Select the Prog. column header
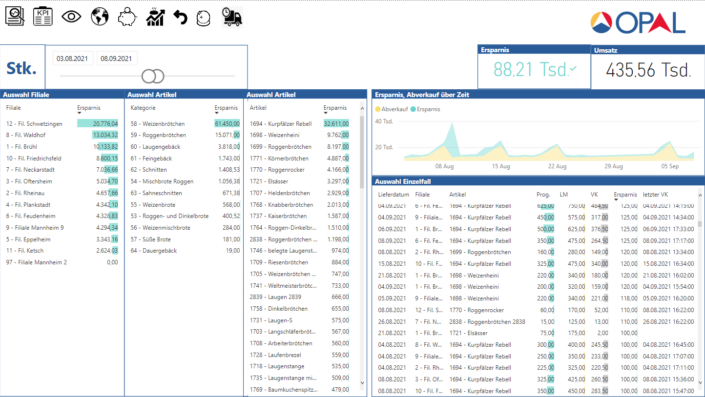Viewport: 705px width, 397px height. click(543, 195)
